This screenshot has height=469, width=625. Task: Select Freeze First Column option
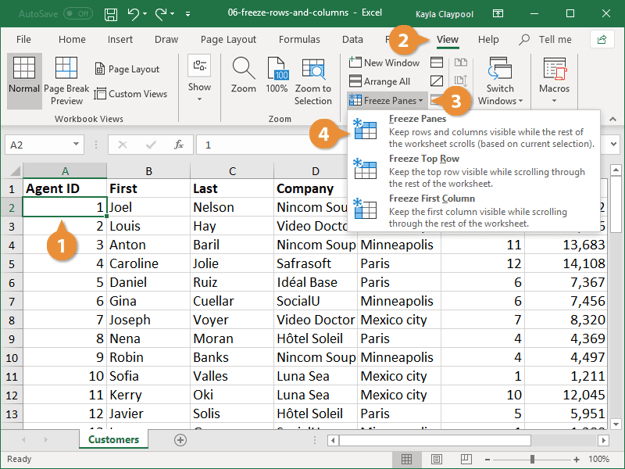pos(431,198)
